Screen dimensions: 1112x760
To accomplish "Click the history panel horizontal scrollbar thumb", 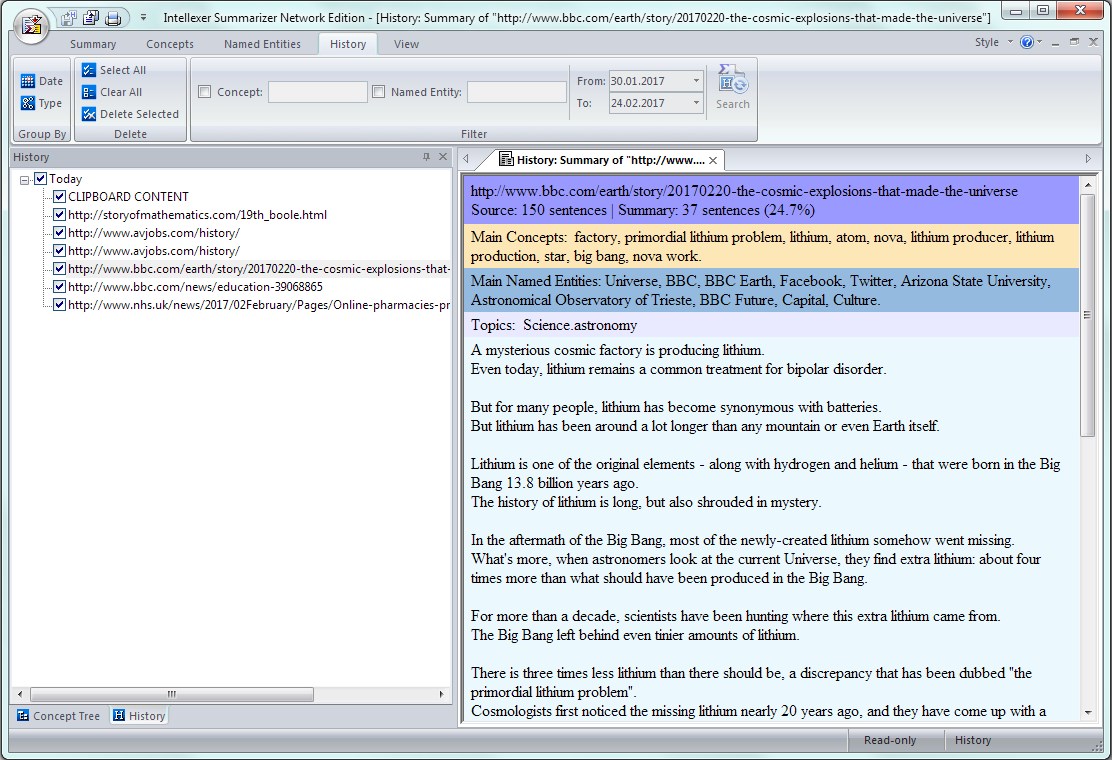I will point(172,694).
